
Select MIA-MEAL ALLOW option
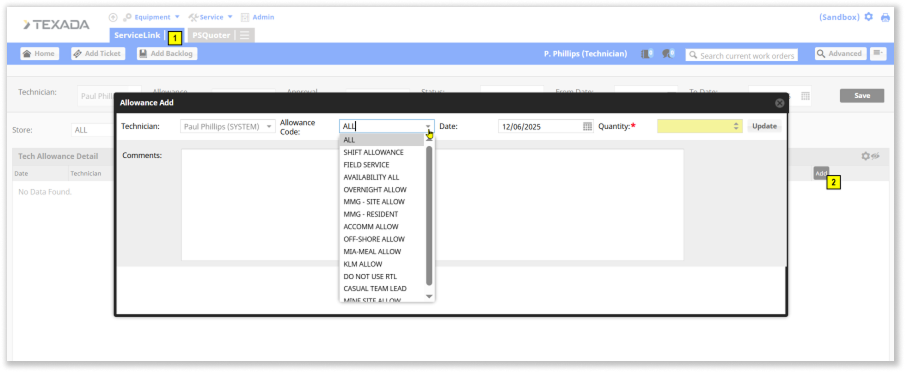(382, 251)
